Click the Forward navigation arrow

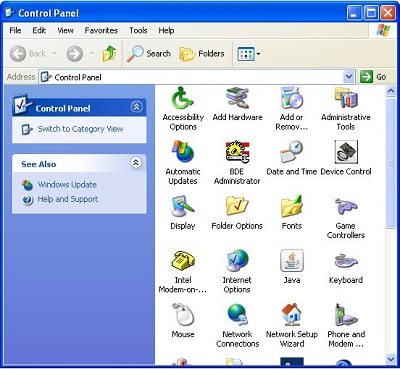(74, 53)
